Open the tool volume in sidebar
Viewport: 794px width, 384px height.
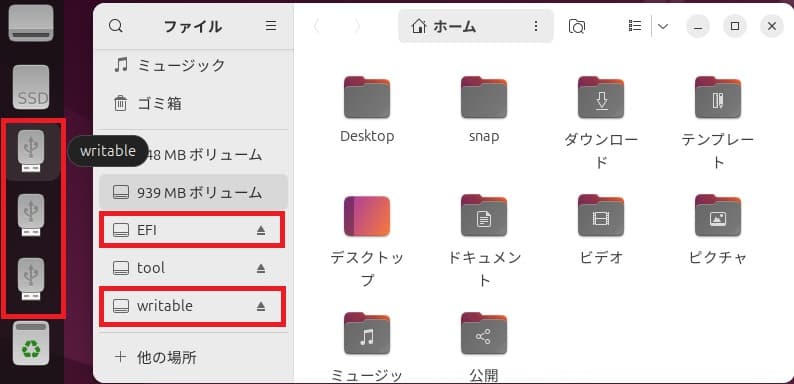192,268
